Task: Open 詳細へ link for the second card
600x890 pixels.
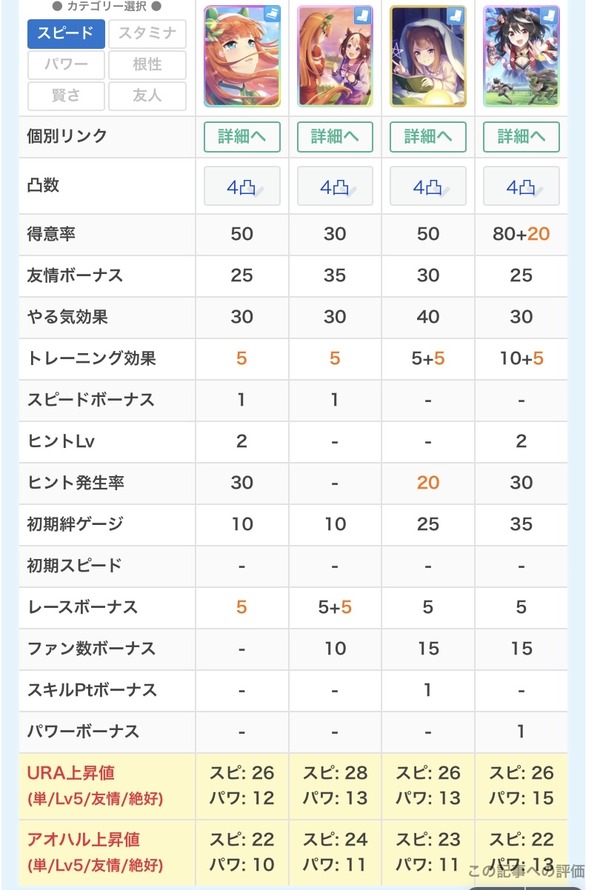Action: click(335, 137)
